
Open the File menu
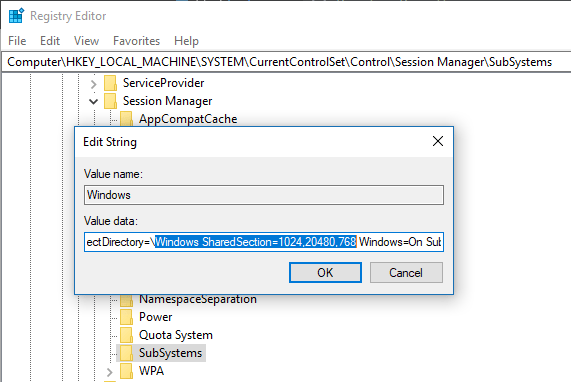(17, 41)
